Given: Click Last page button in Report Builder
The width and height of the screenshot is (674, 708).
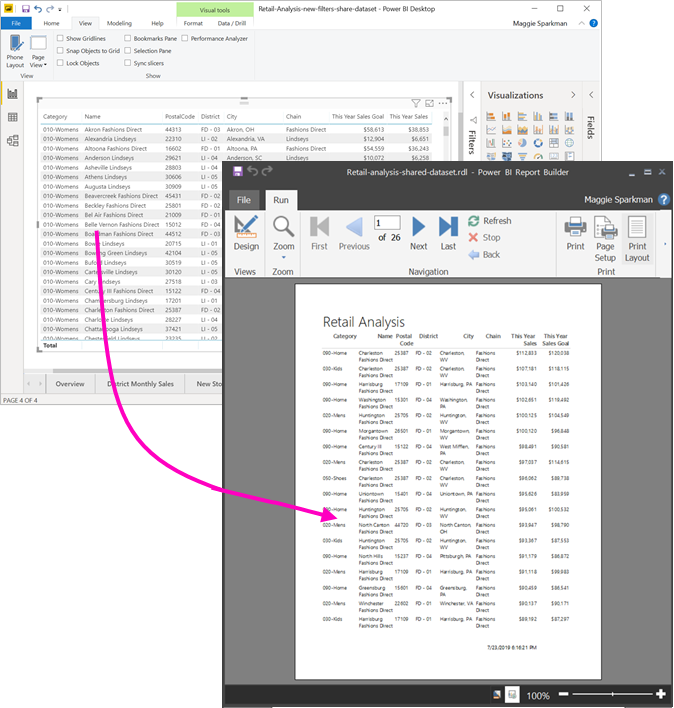Looking at the screenshot, I should [448, 233].
